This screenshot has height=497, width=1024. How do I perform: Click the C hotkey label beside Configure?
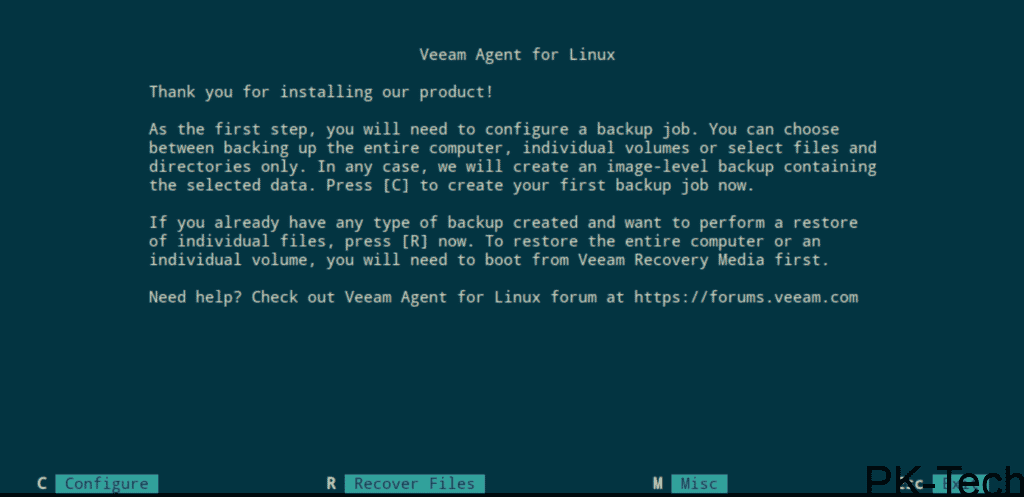coord(42,484)
